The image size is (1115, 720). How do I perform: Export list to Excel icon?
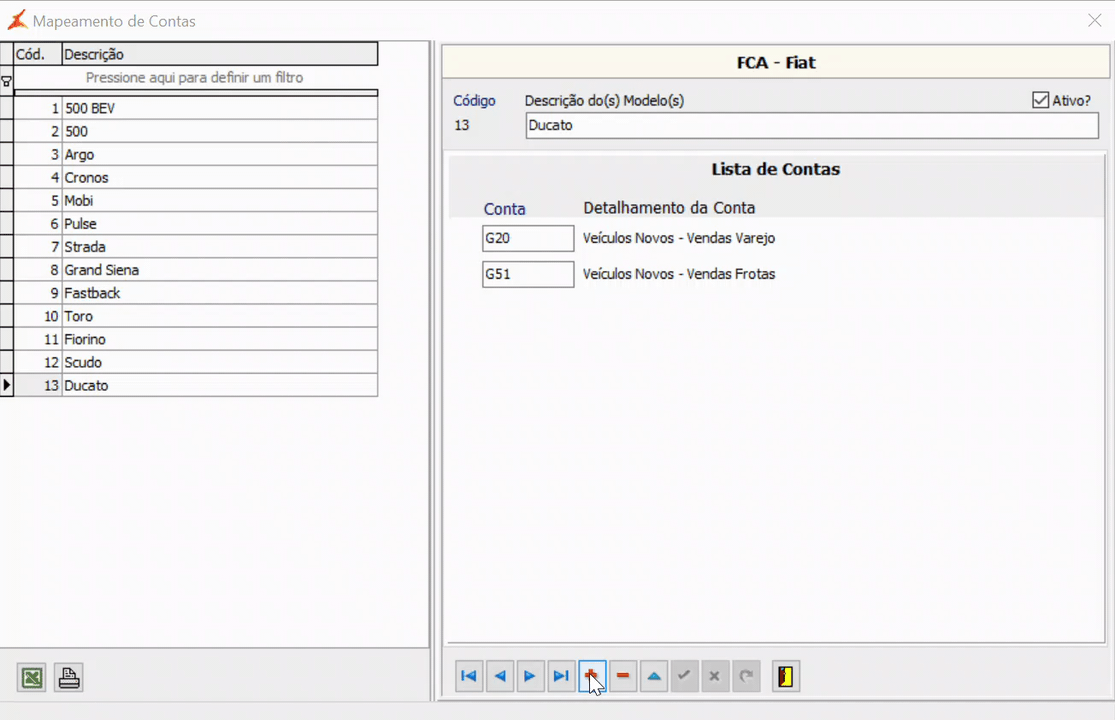point(32,677)
